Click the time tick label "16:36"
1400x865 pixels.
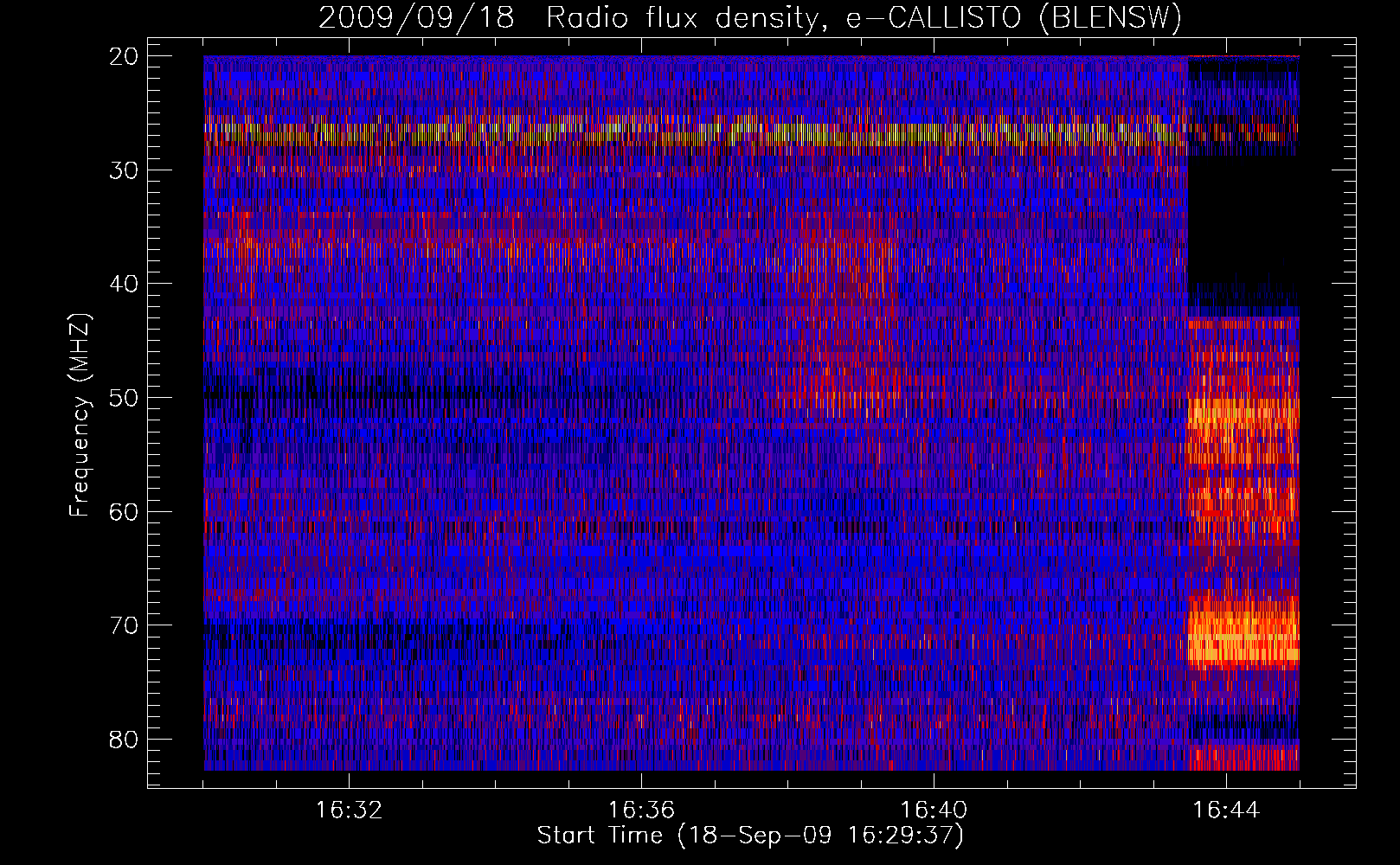641,811
